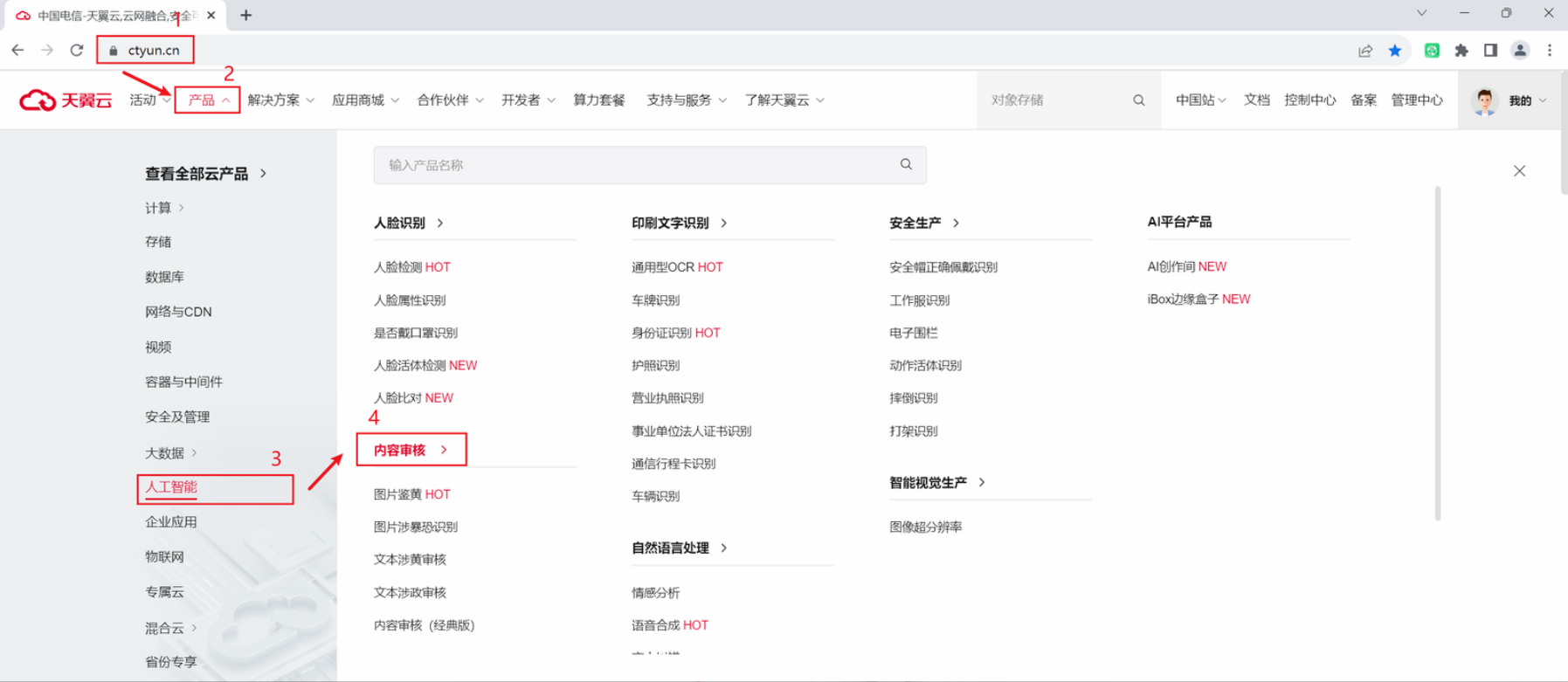Close the product menu panel

pyautogui.click(x=1520, y=171)
